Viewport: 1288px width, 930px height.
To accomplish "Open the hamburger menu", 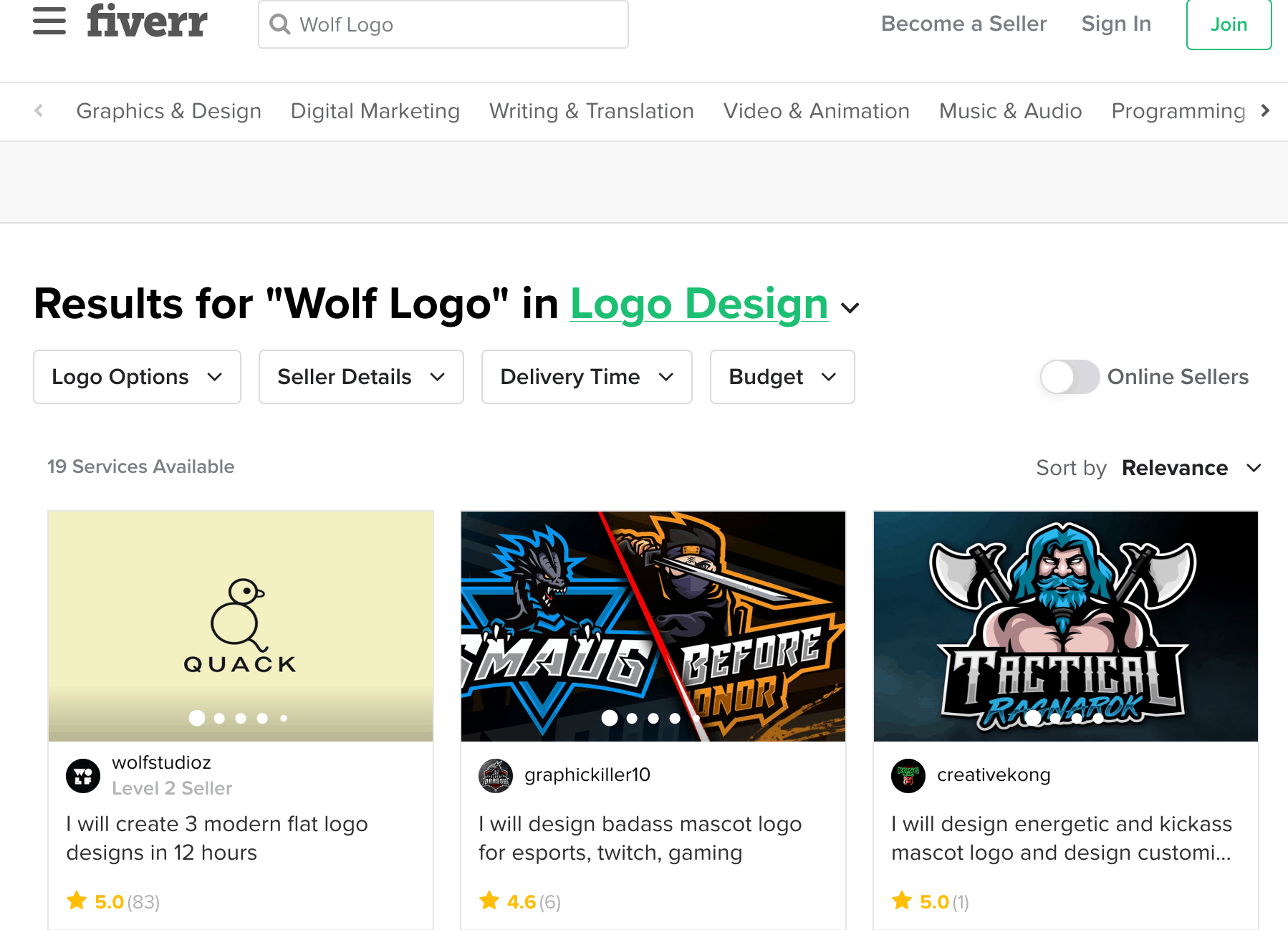I will click(x=49, y=21).
